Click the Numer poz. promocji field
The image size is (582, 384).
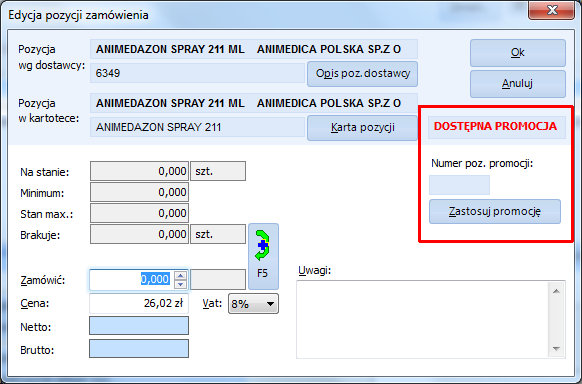(x=460, y=185)
